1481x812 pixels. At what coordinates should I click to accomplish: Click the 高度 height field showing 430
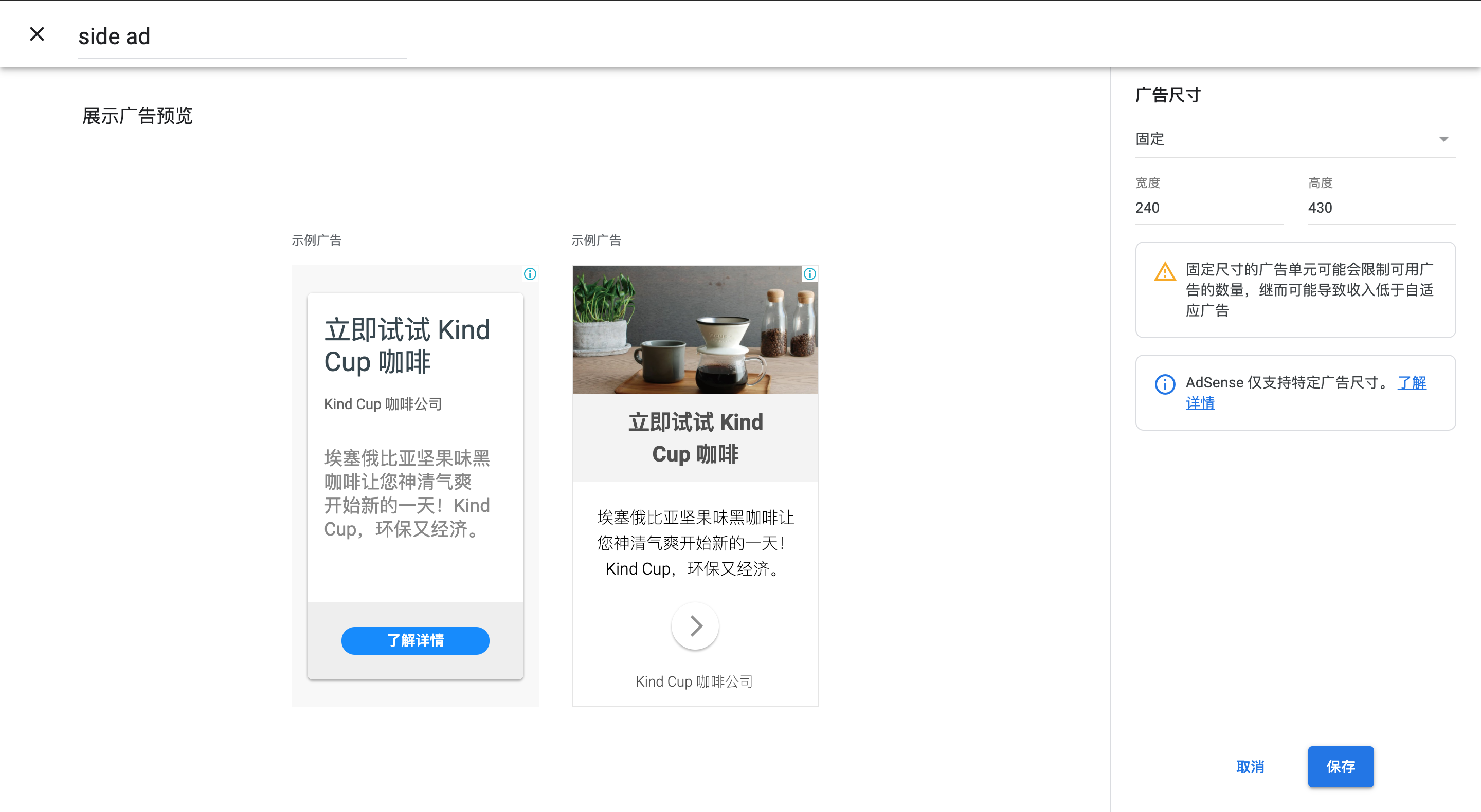coord(1380,208)
